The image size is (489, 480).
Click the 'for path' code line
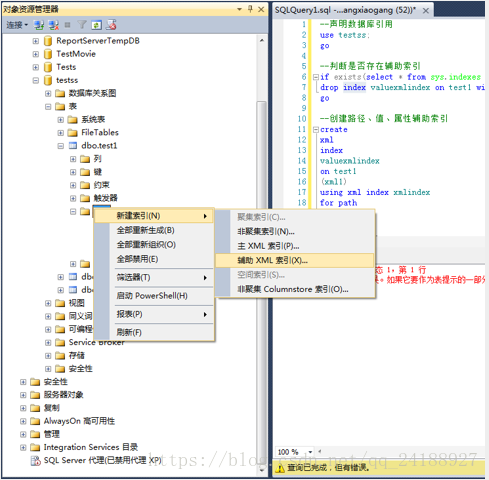click(x=338, y=203)
